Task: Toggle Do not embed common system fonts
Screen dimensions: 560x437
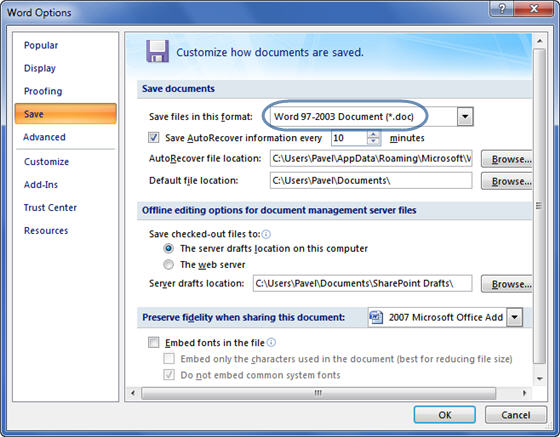Action: (169, 375)
